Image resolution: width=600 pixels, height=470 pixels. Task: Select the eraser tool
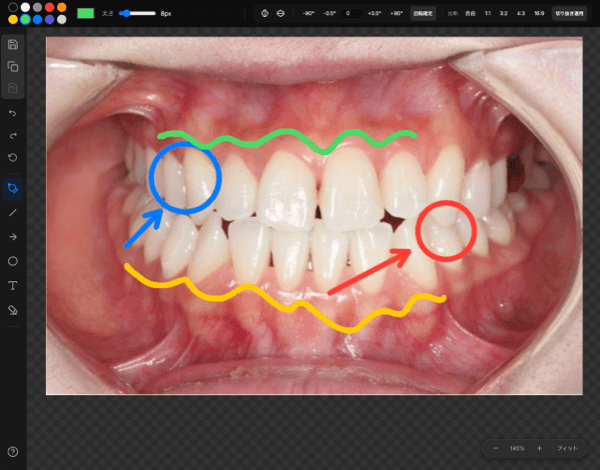pos(13,310)
